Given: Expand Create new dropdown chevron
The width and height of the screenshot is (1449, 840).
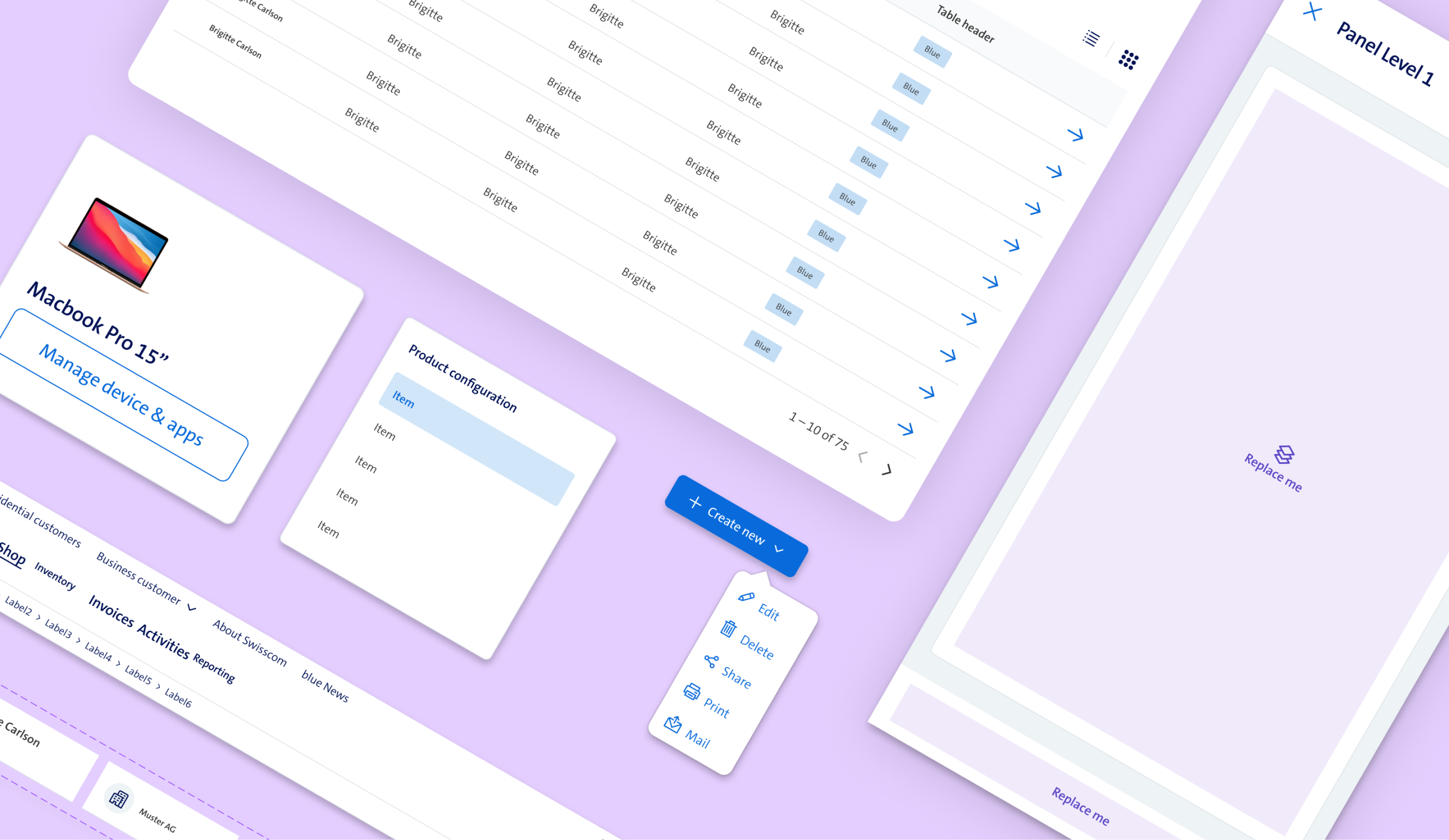Looking at the screenshot, I should pyautogui.click(x=779, y=549).
